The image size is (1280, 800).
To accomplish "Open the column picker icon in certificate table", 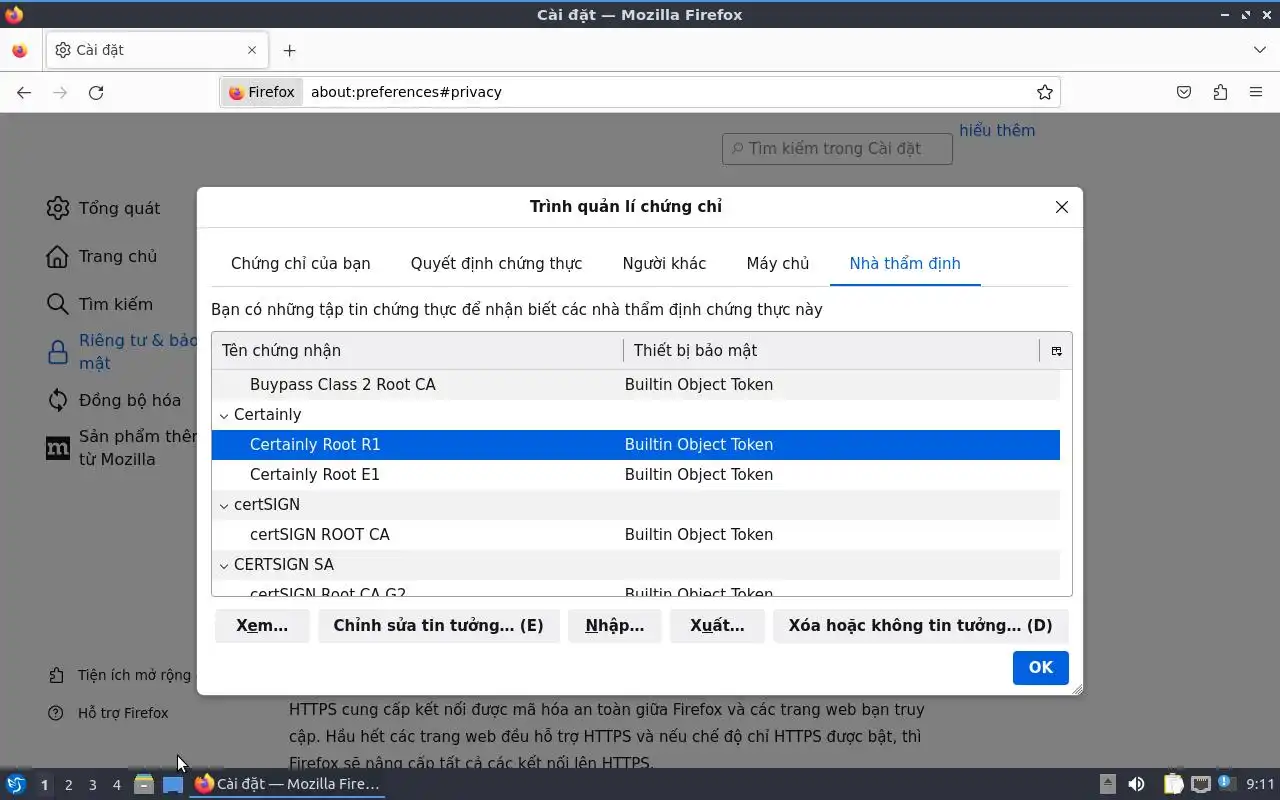I will (x=1056, y=351).
